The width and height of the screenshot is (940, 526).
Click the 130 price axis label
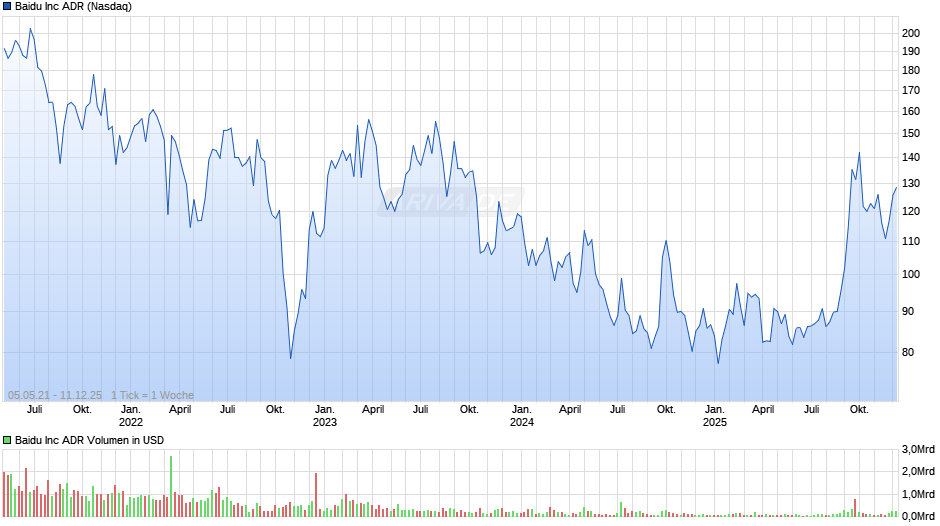[x=911, y=184]
